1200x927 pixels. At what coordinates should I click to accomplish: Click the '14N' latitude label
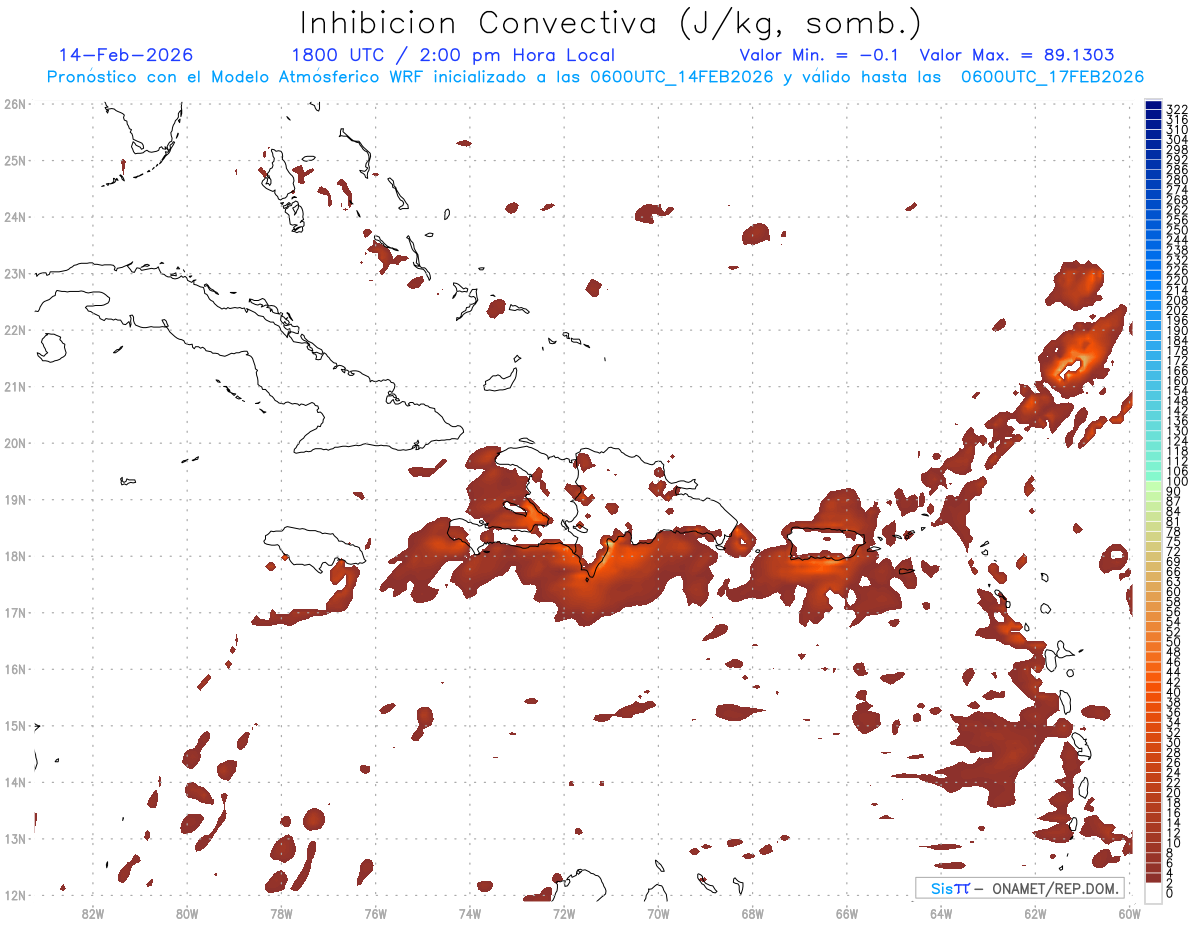(x=15, y=782)
